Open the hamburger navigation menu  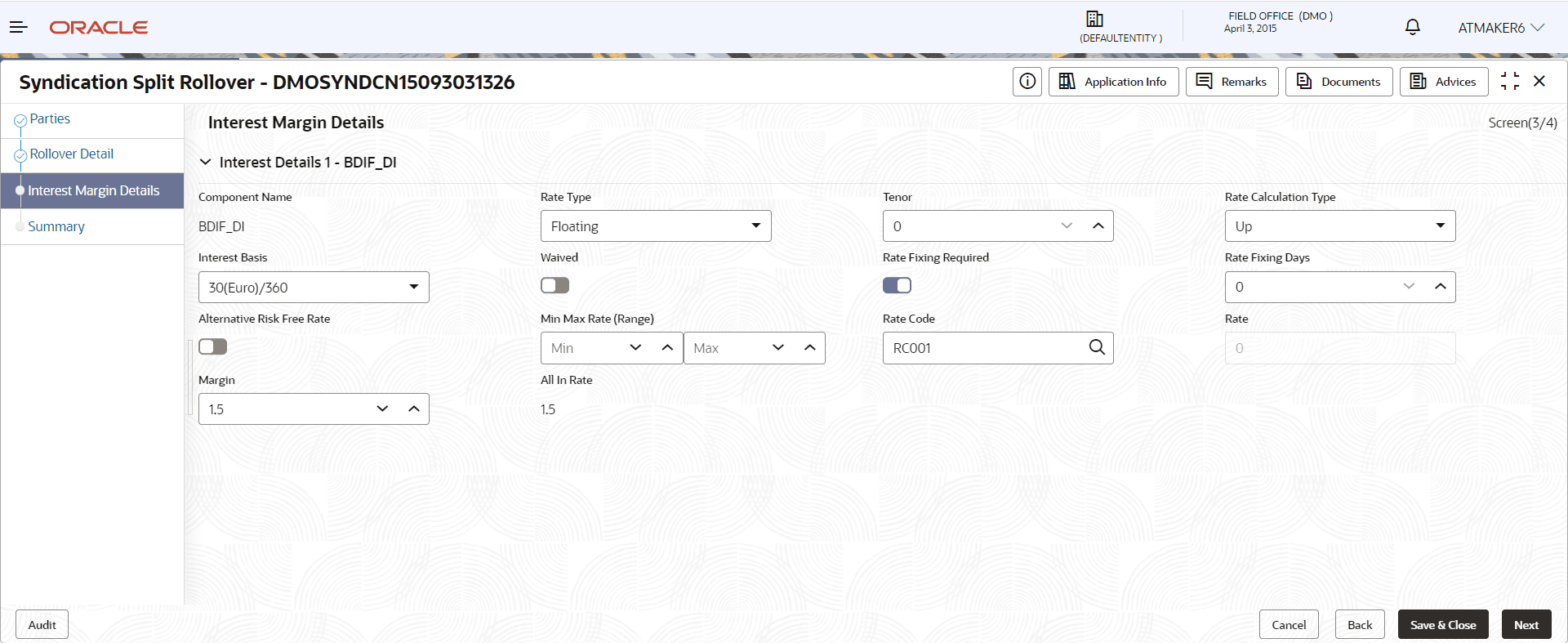(19, 27)
